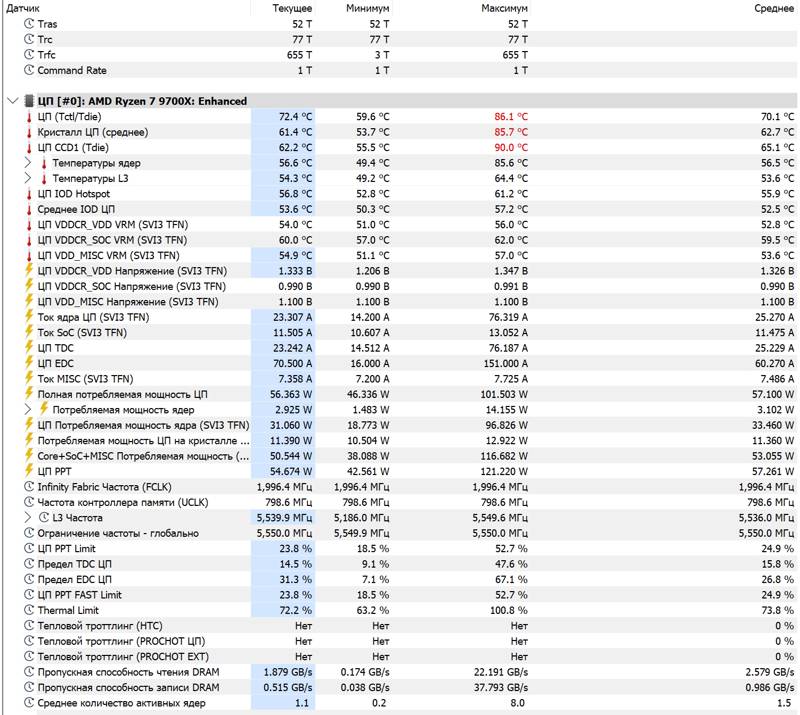This screenshot has height=715, width=800.
Task: Click lightning icon of ЦП VDD_MISC Напряжение
Action: click(29, 301)
